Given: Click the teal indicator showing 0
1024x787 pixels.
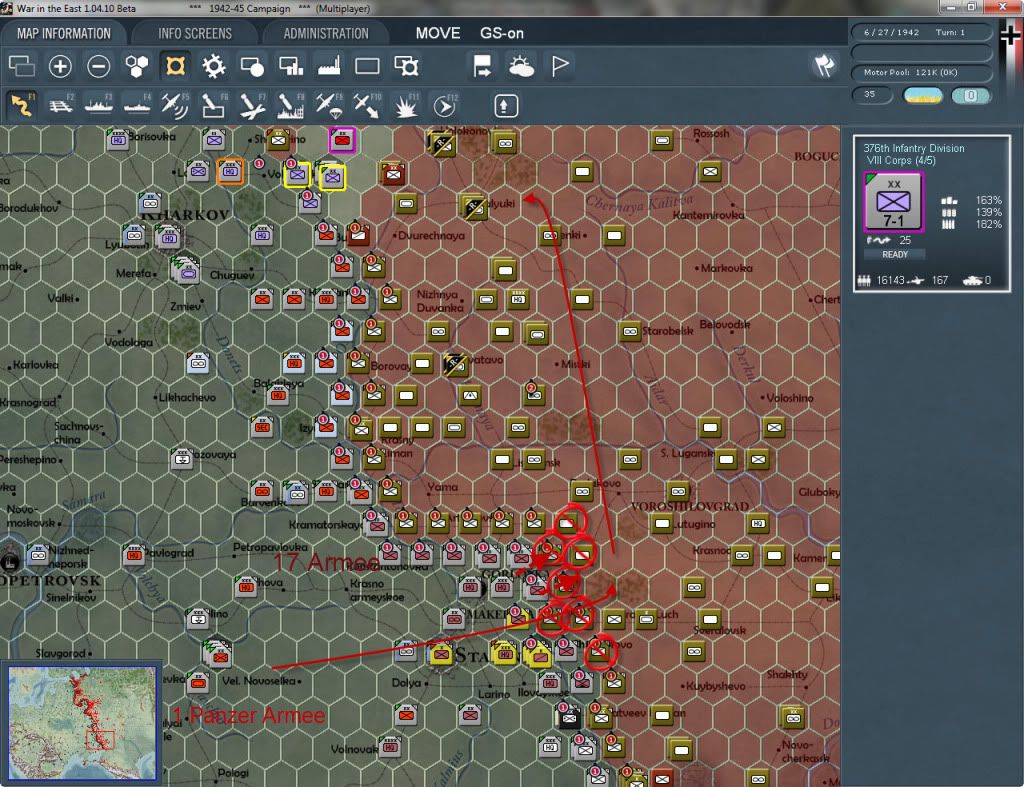Looking at the screenshot, I should [x=970, y=95].
